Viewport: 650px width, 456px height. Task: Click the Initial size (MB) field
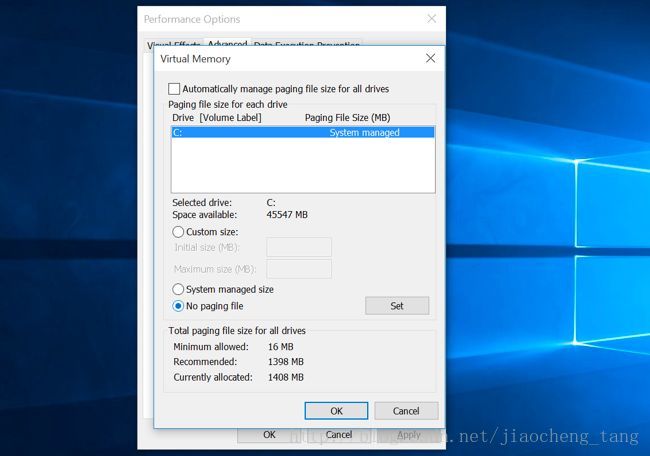coord(299,247)
